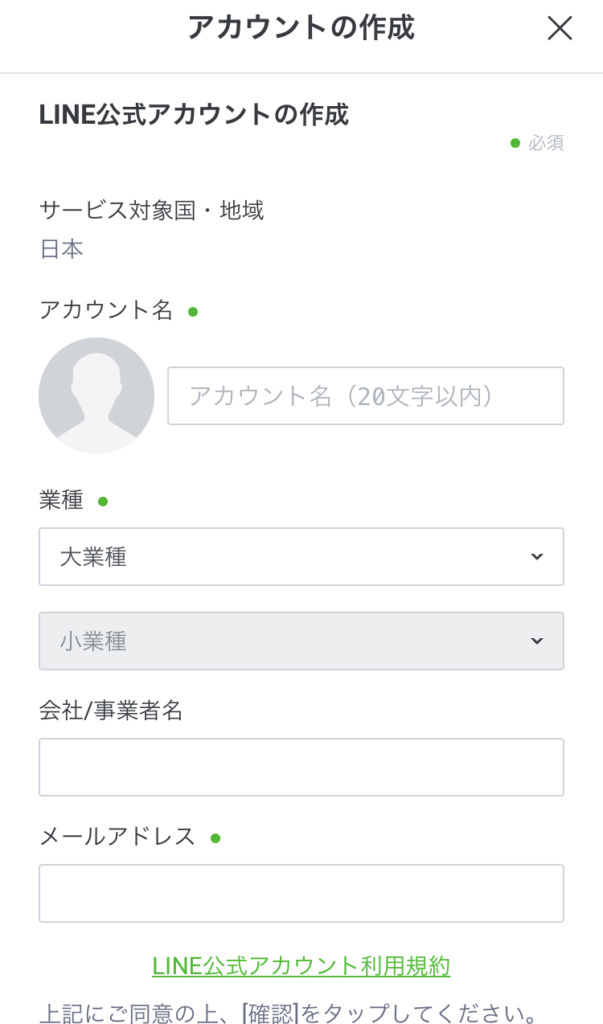Click the アカウントの作成 header title
Viewport: 603px width, 1024px height.
pos(300,28)
